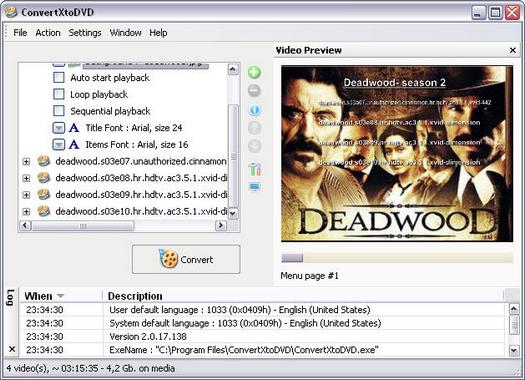525x380 pixels.
Task: Open the Window menu
Action: (x=126, y=33)
